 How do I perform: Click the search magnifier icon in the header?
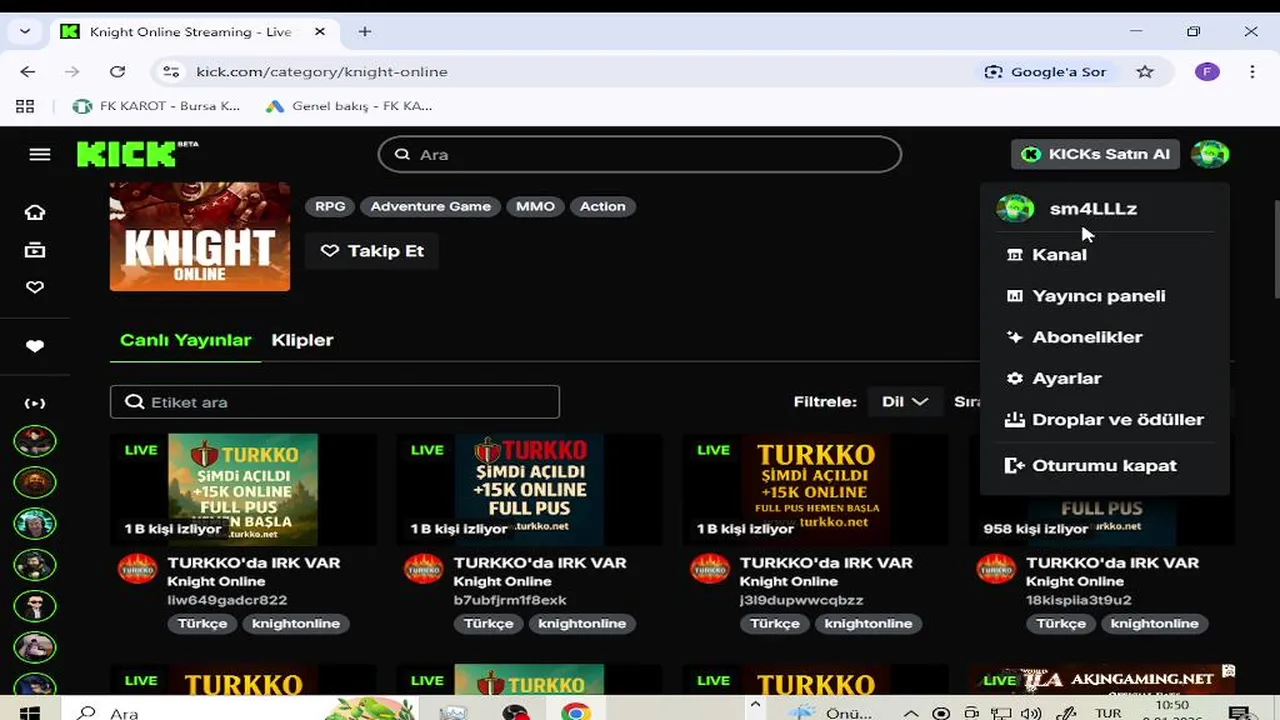point(402,154)
